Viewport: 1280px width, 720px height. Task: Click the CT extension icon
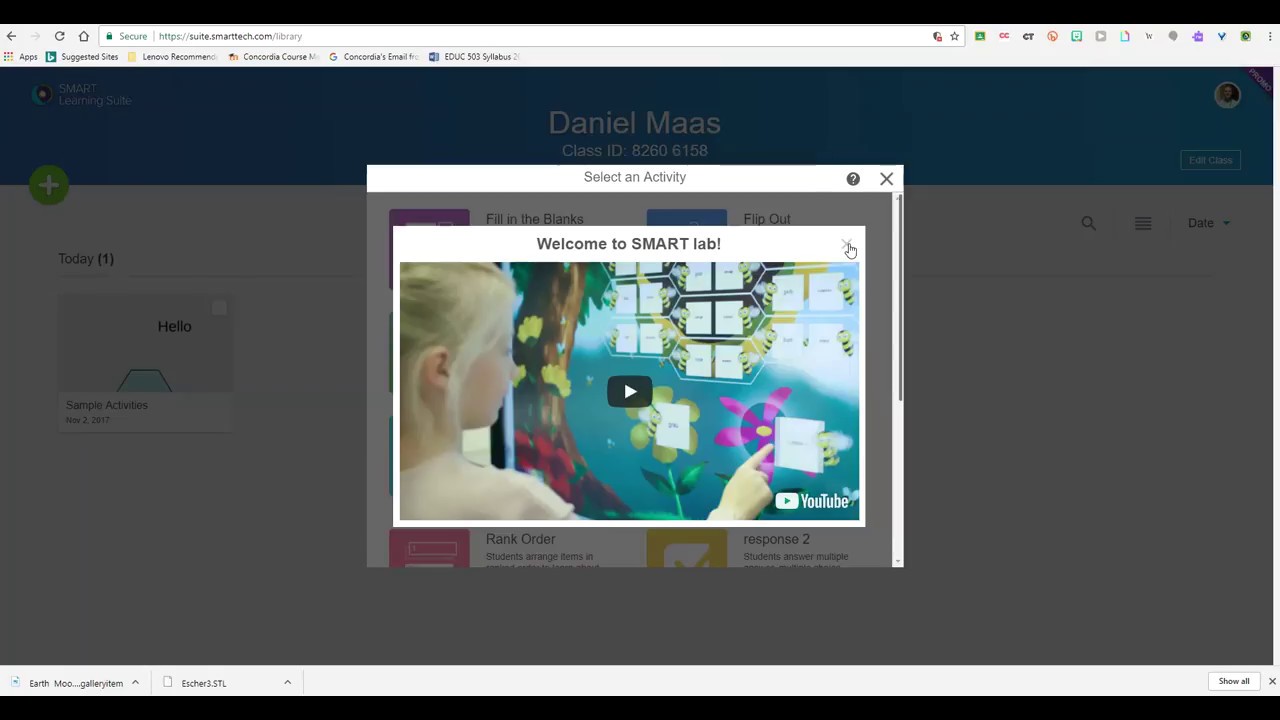1028,36
